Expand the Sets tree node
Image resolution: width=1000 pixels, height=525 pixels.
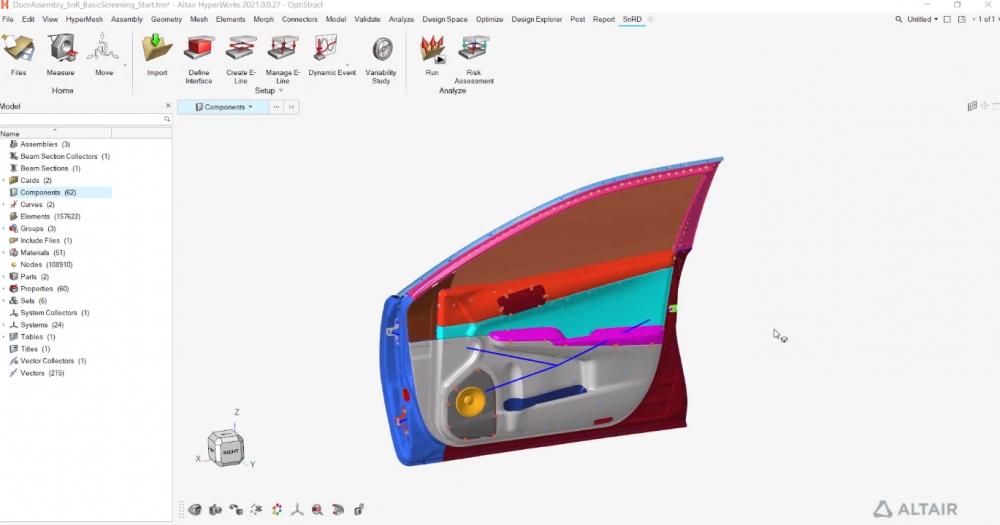pyautogui.click(x=4, y=300)
